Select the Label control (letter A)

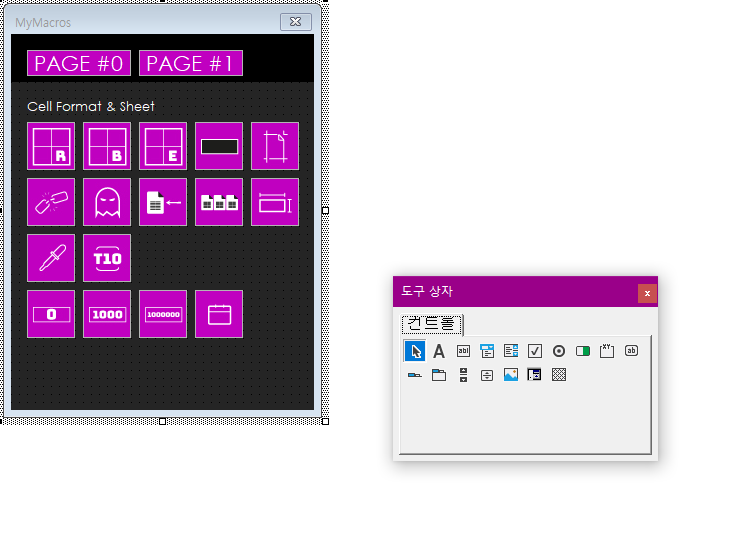click(x=439, y=351)
